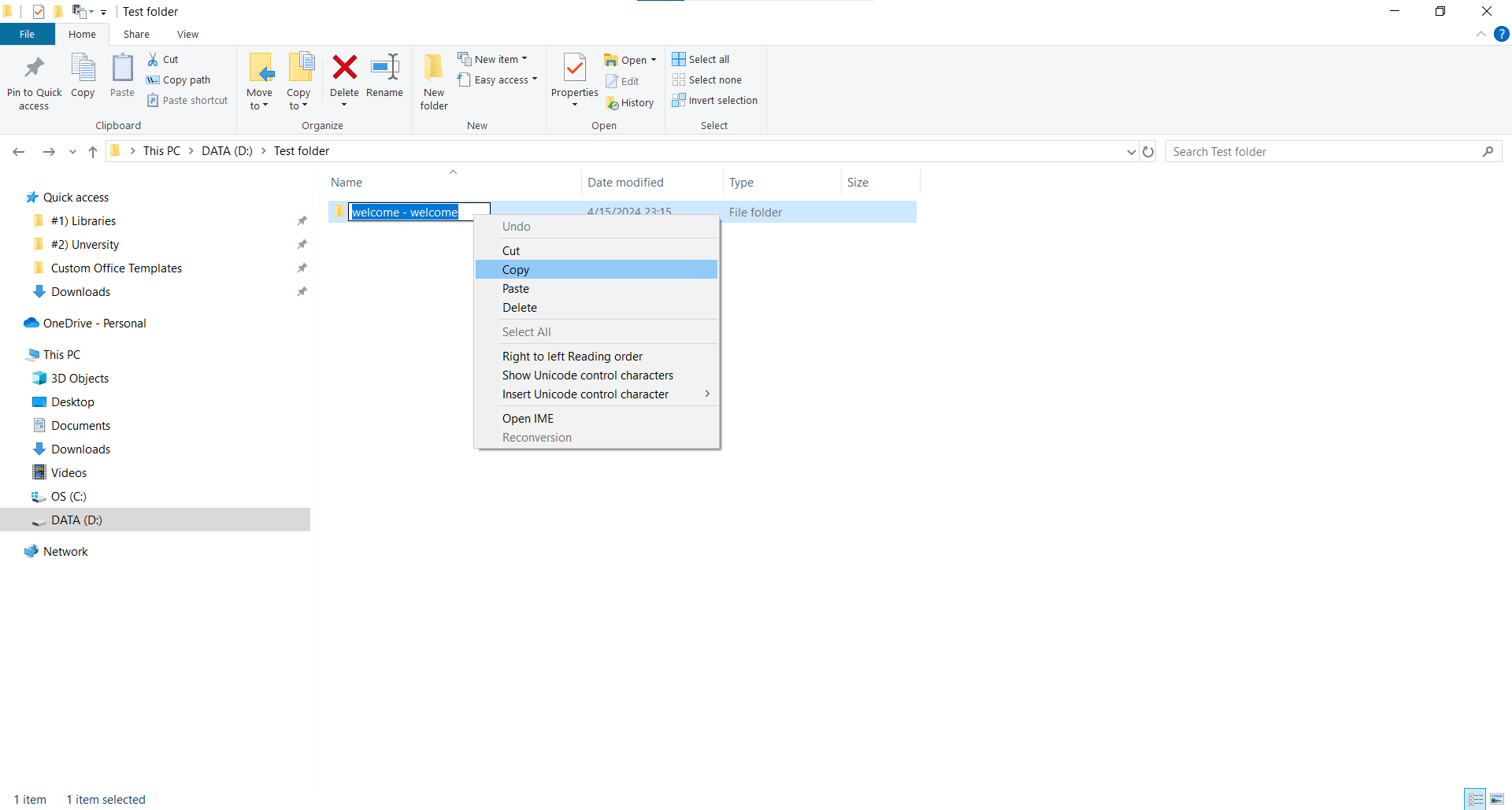Viewport: 1512px width, 810px height.
Task: Choose Copy in the context menu
Action: (597, 269)
